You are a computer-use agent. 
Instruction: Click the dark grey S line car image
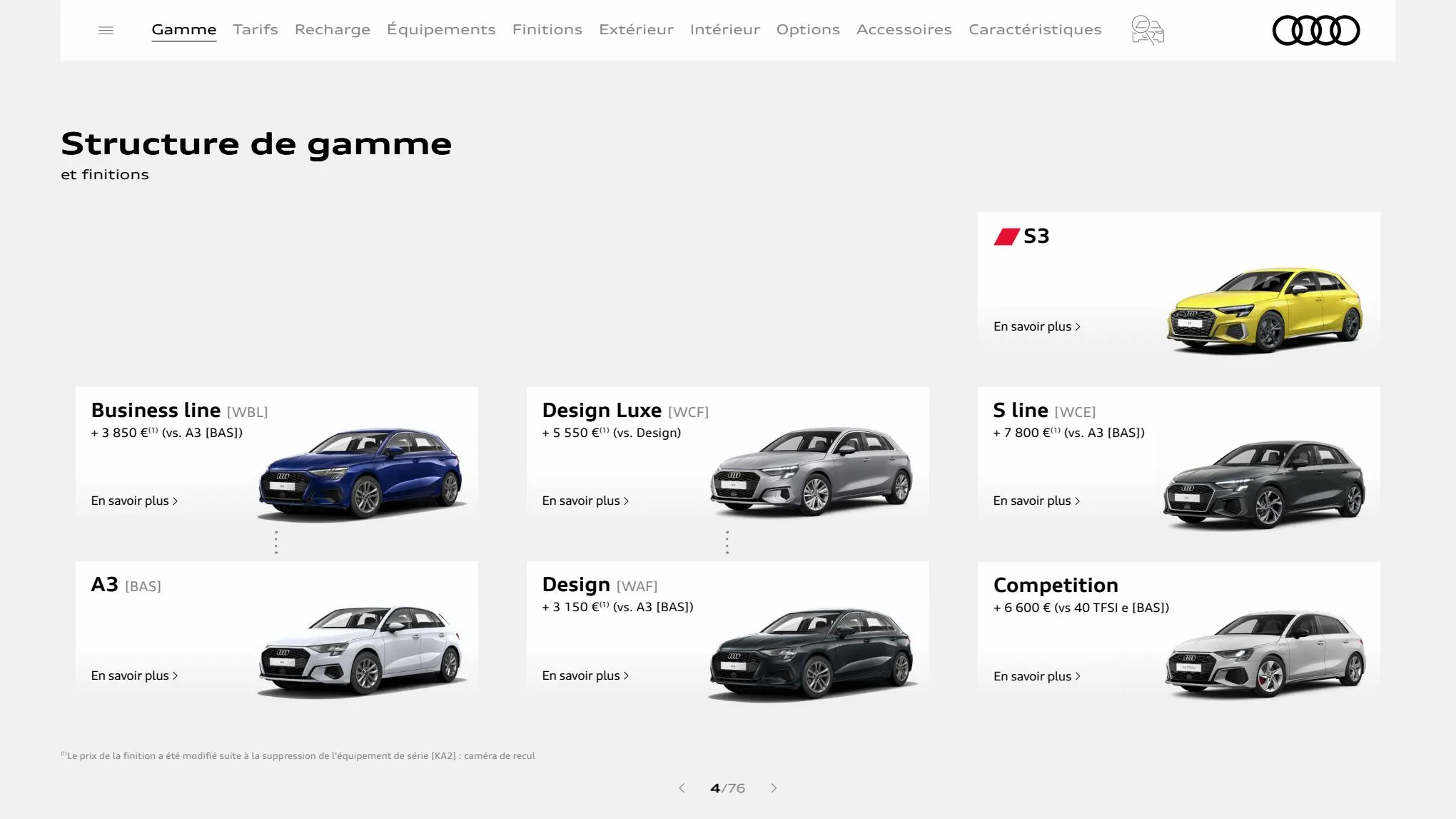tap(1264, 484)
